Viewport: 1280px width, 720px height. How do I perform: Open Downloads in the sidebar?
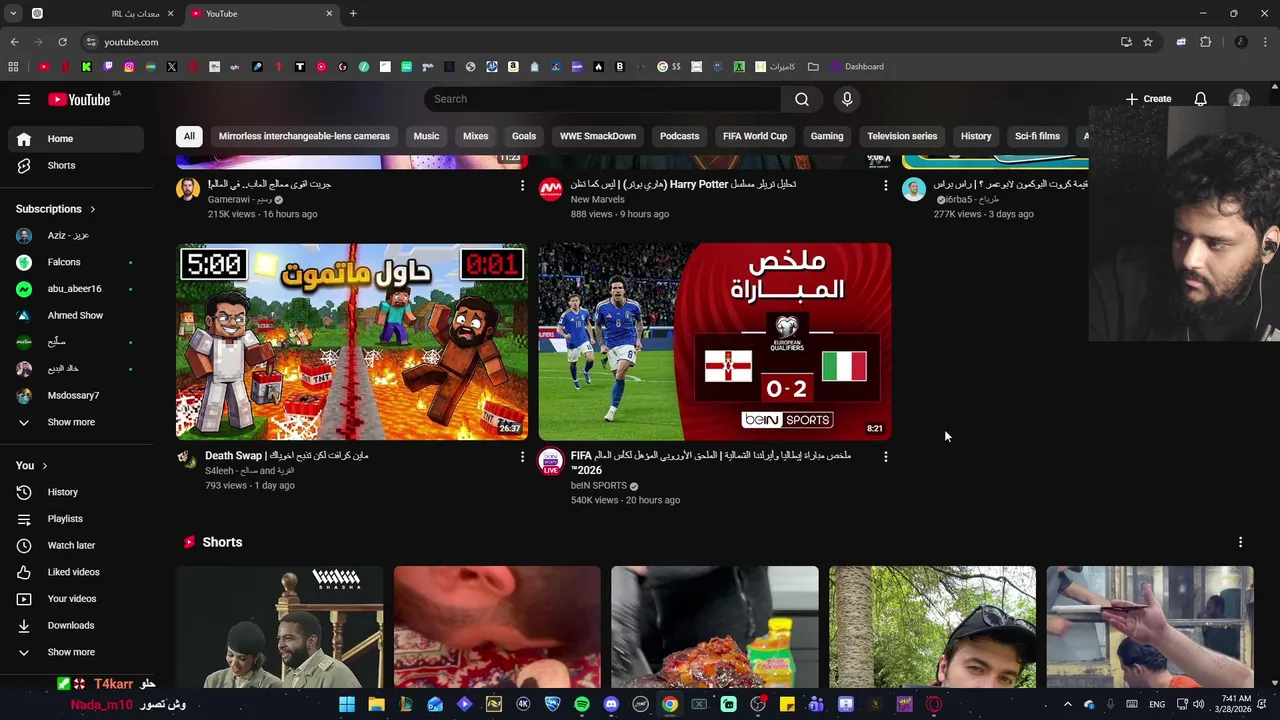tap(76, 625)
